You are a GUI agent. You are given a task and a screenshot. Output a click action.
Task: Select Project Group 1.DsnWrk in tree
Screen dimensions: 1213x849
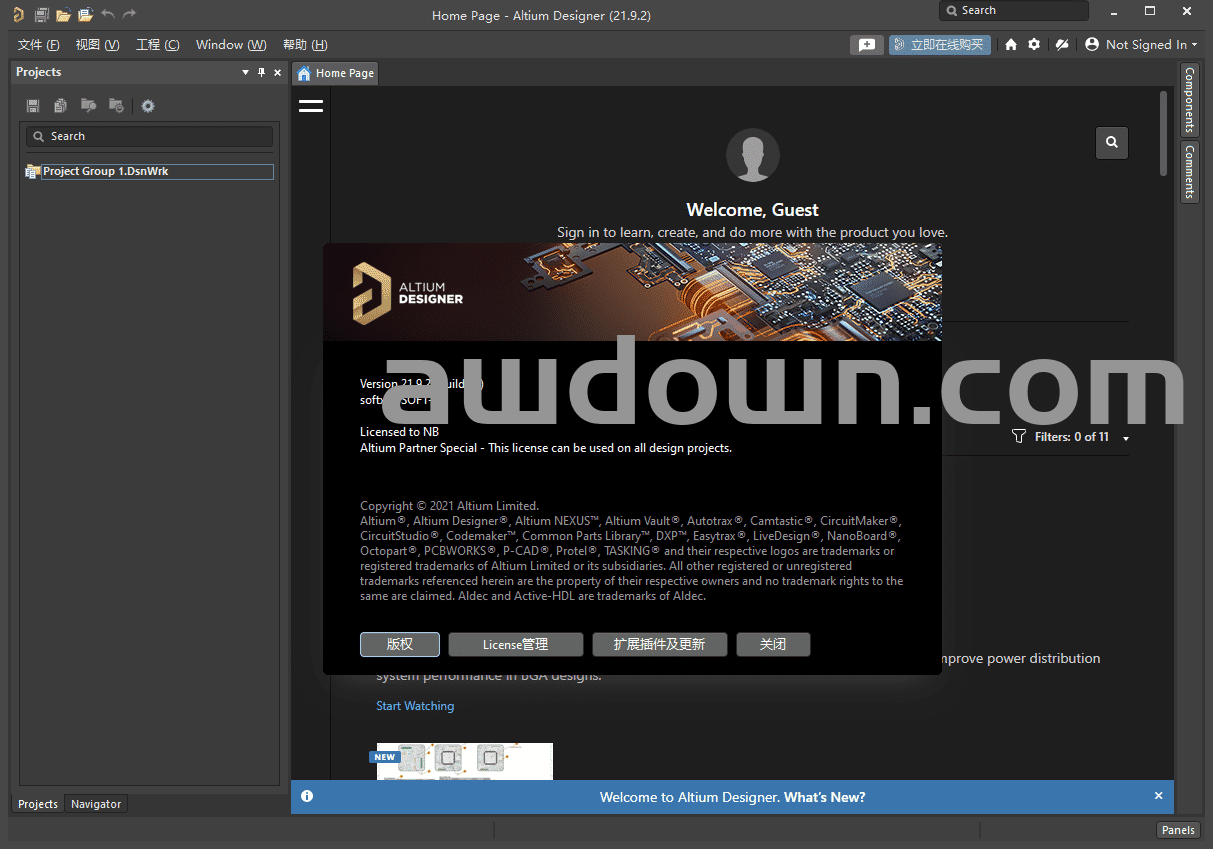(105, 172)
